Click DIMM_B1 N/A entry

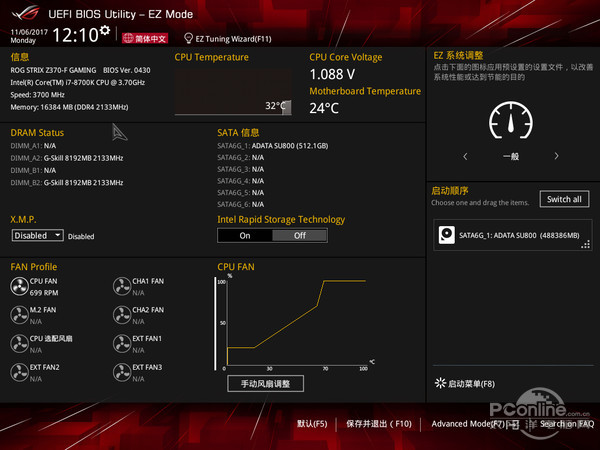pos(33,170)
